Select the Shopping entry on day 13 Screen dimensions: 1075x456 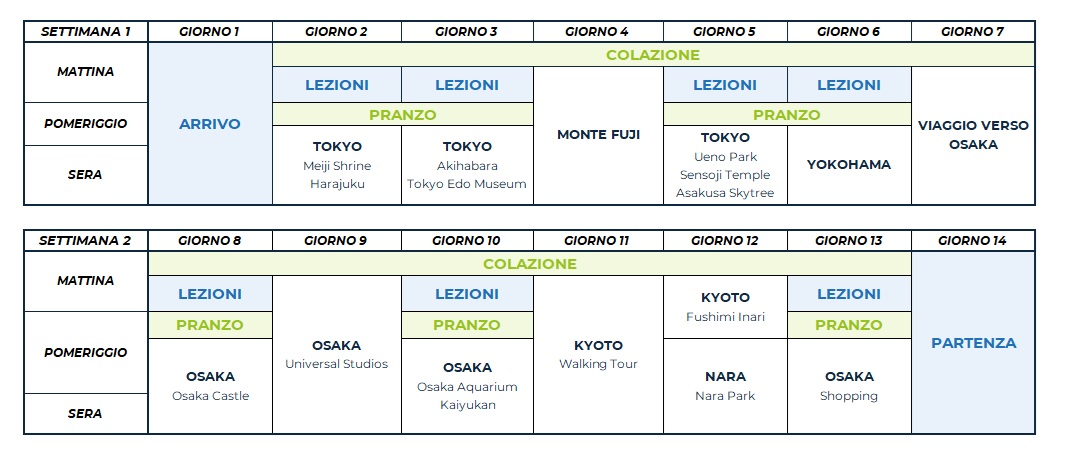pyautogui.click(x=849, y=396)
